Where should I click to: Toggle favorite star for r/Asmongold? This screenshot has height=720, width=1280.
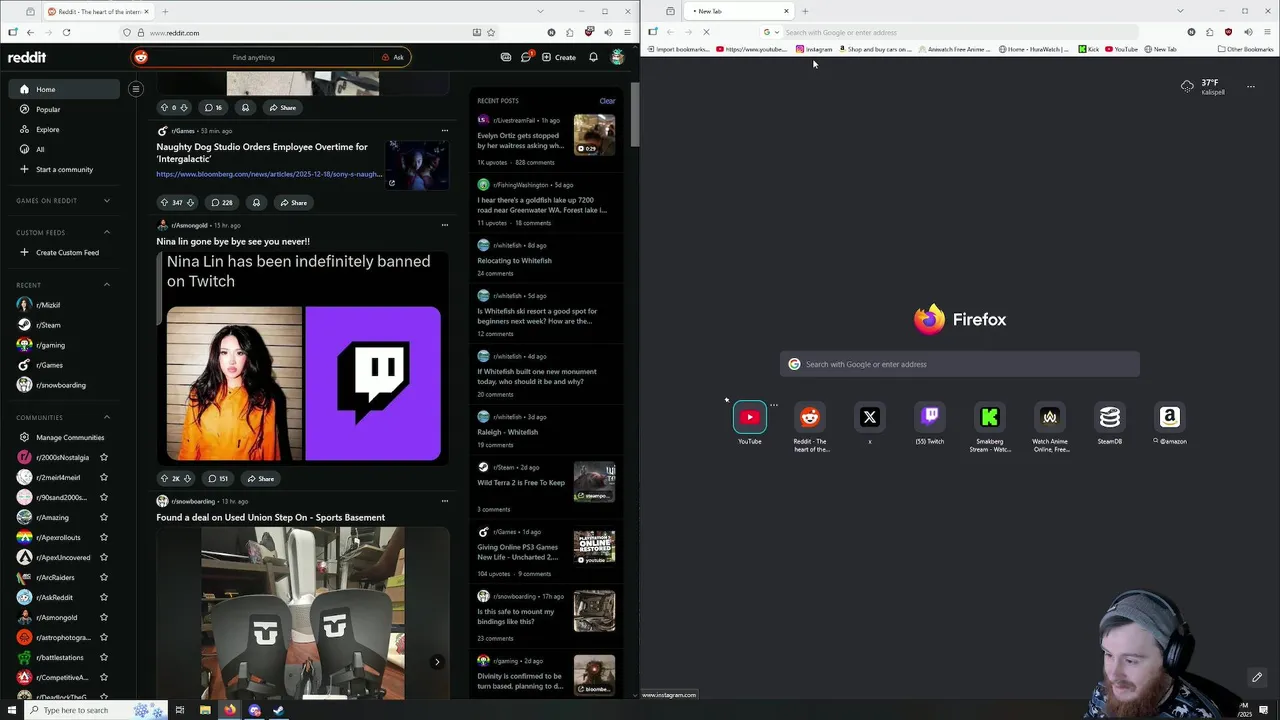(103, 617)
